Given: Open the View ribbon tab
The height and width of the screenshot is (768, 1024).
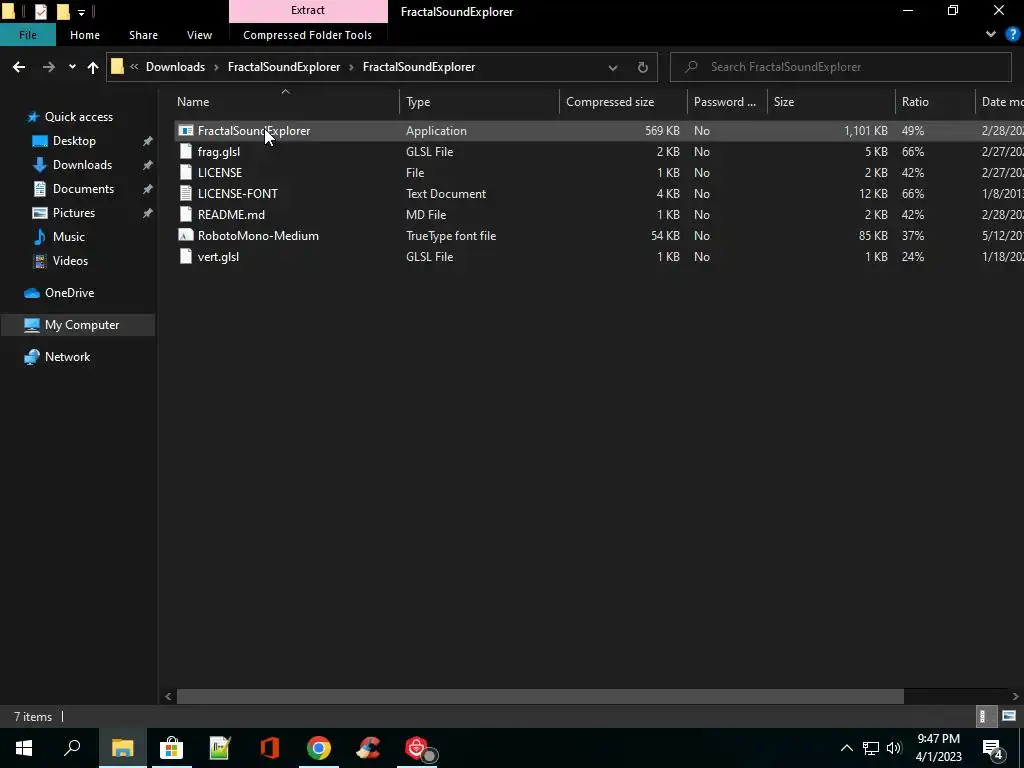Looking at the screenshot, I should coord(199,35).
